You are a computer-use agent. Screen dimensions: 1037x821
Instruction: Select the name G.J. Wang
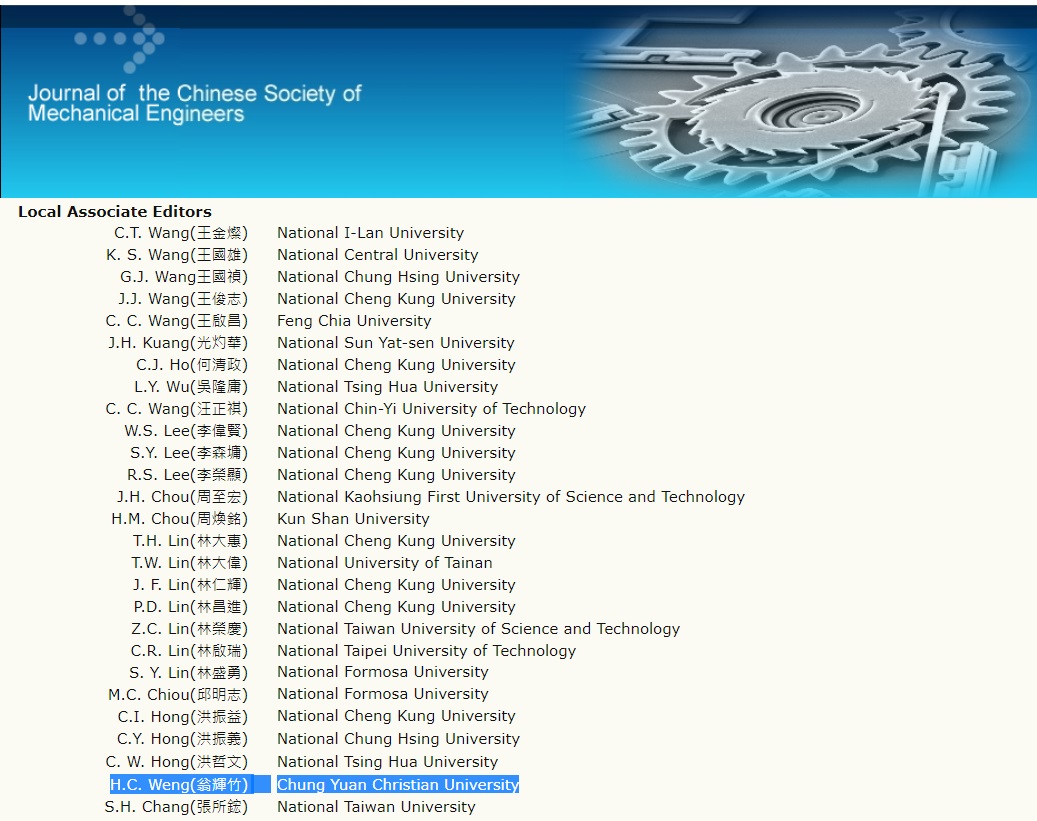click(184, 277)
